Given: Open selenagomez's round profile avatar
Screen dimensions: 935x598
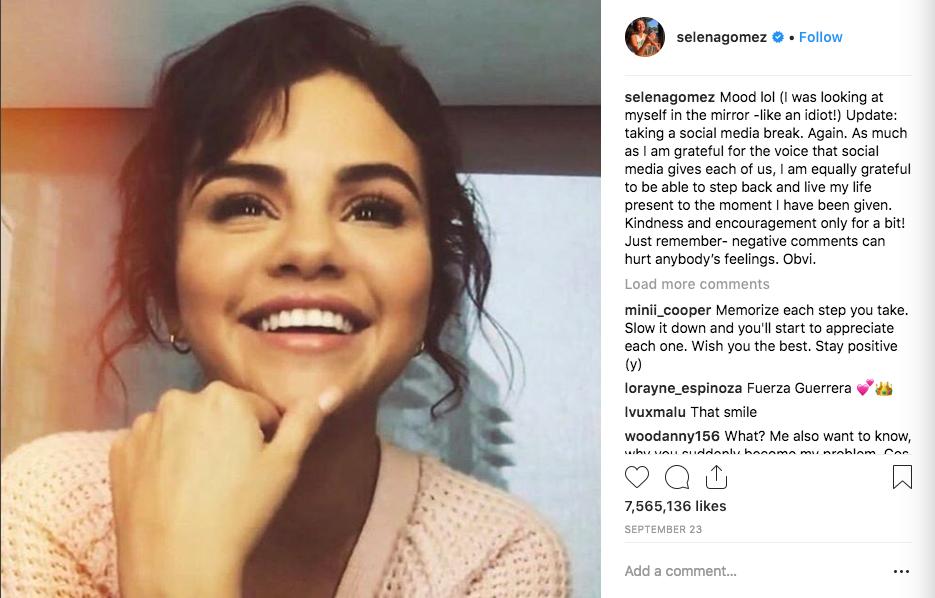Looking at the screenshot, I should (x=645, y=37).
